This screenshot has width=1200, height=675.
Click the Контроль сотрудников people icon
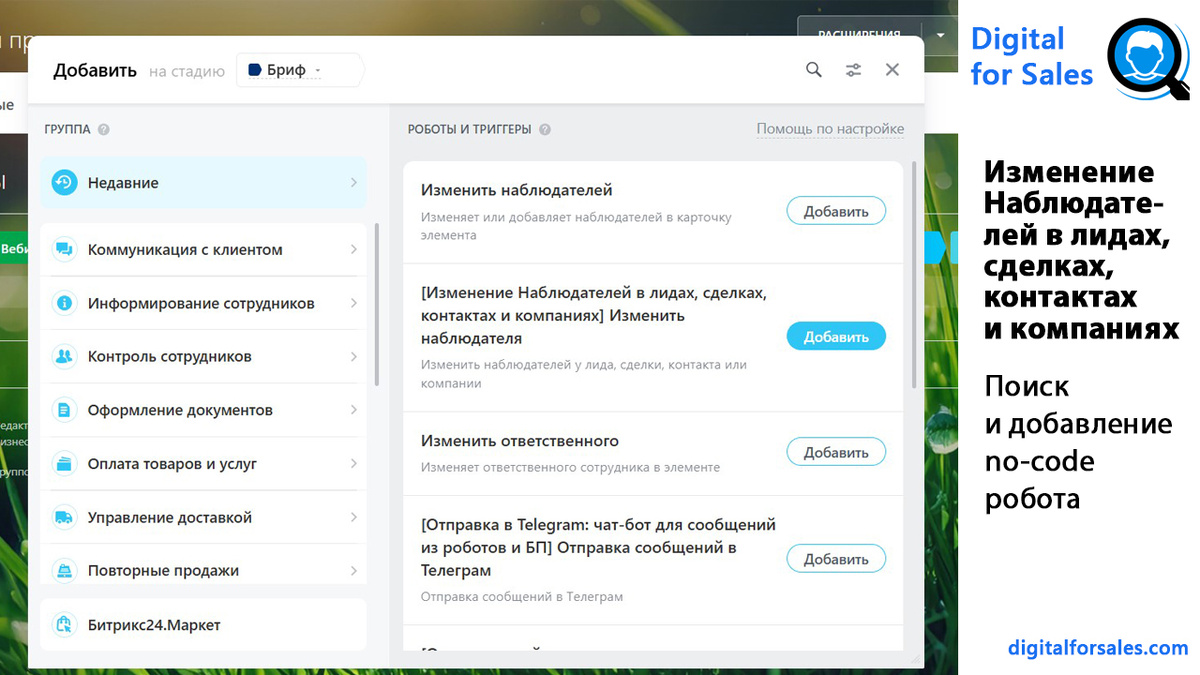63,356
